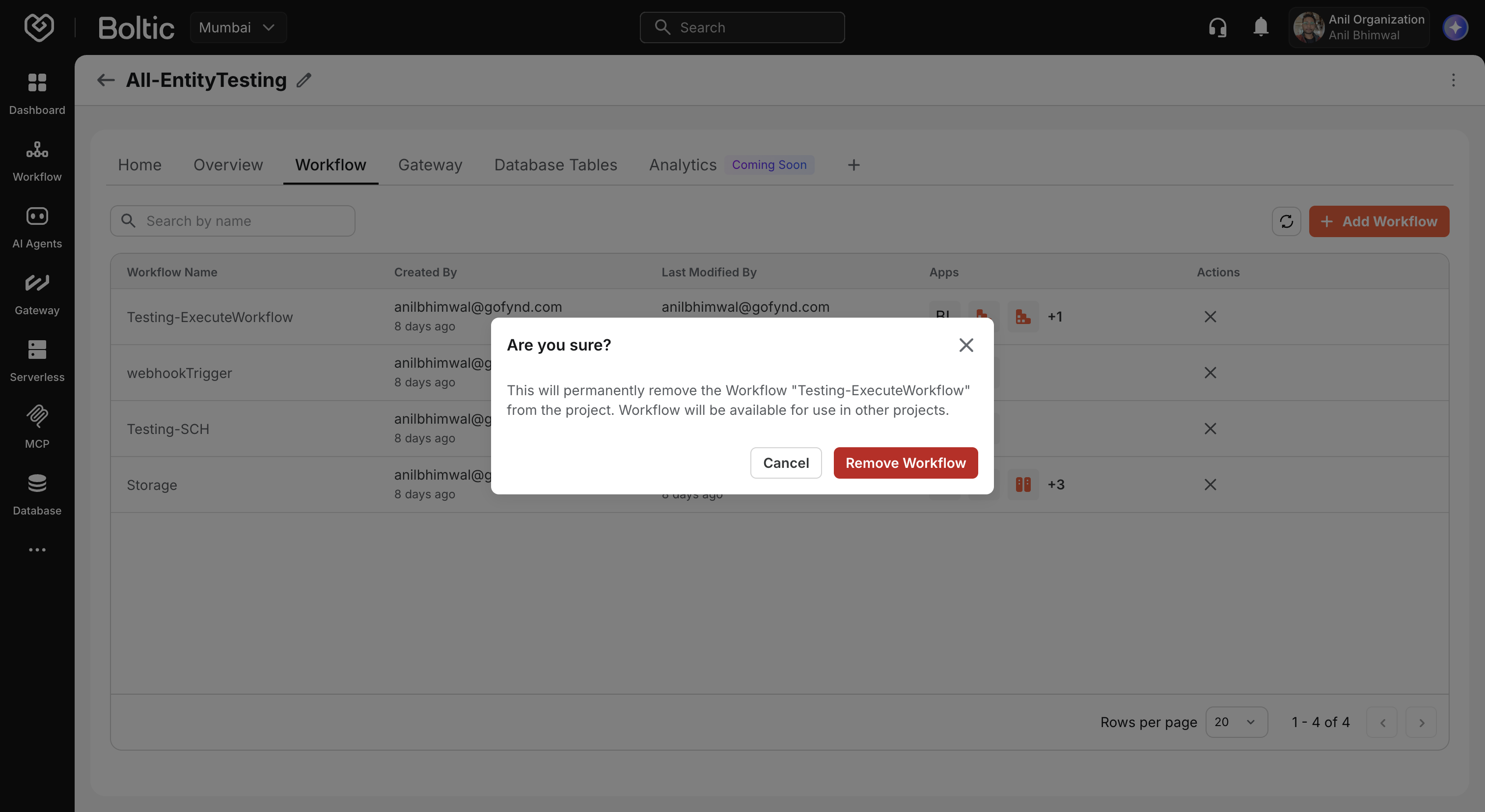Image resolution: width=1485 pixels, height=812 pixels.
Task: Open the Database Tables tab
Action: 556,165
